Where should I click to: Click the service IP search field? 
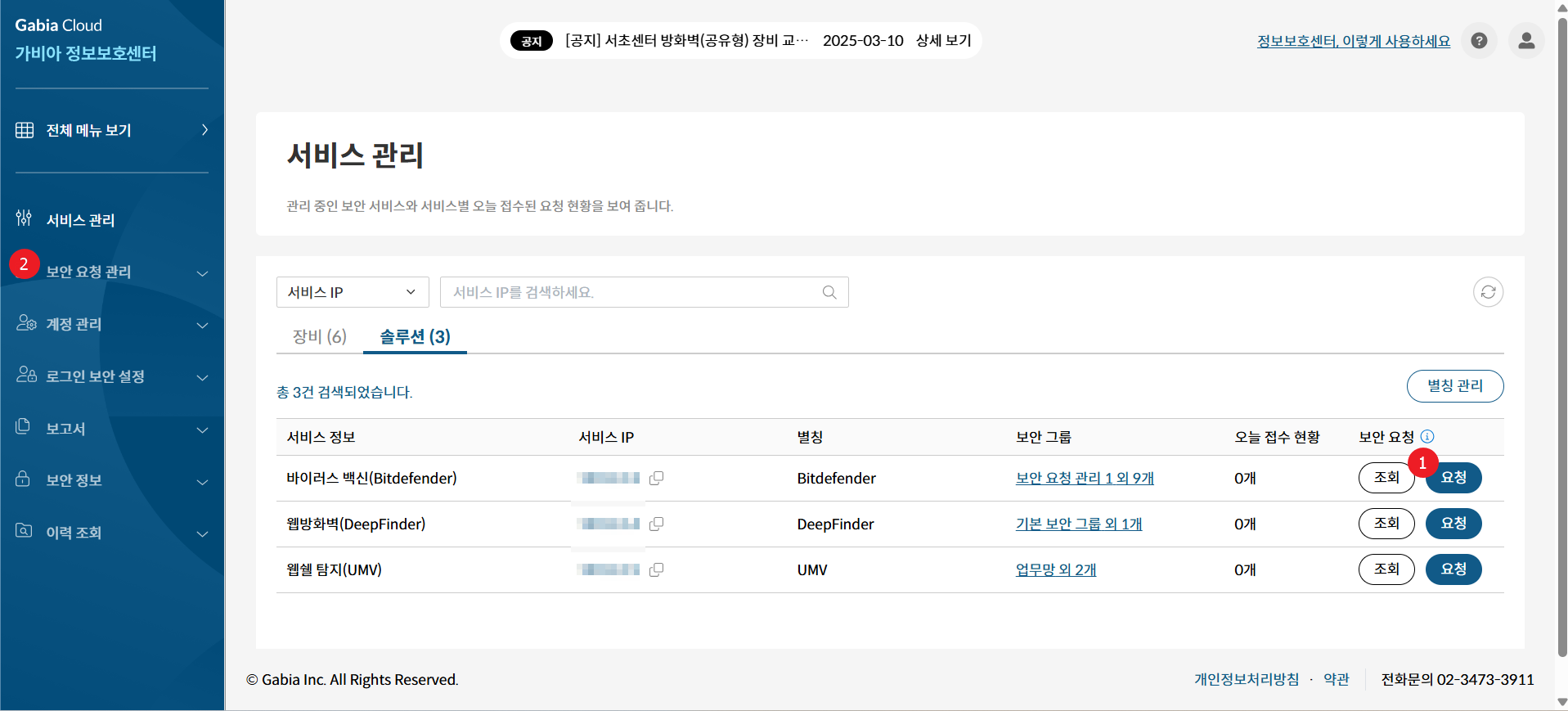pos(645,292)
